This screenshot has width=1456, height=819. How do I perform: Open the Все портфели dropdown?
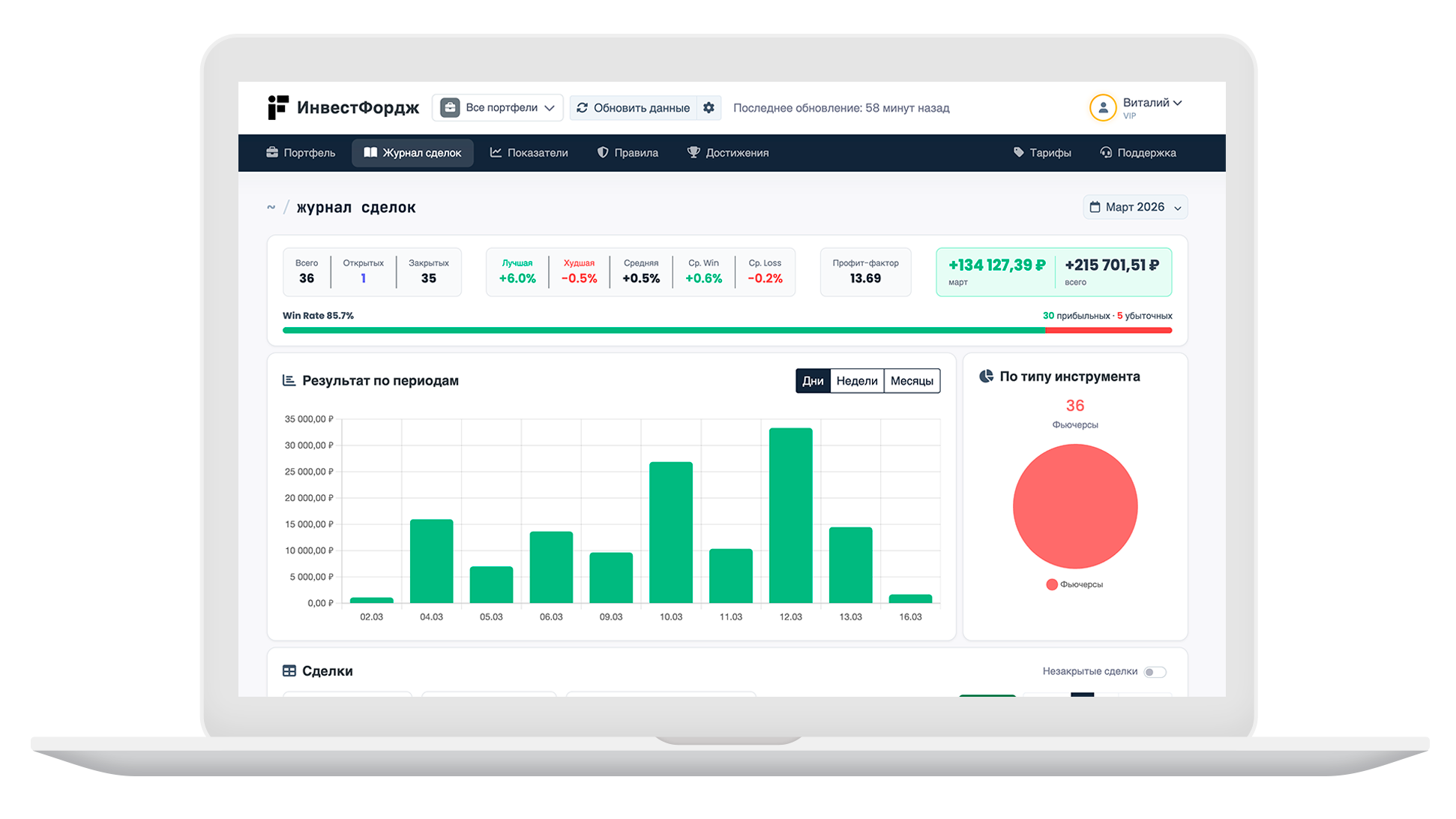[497, 107]
